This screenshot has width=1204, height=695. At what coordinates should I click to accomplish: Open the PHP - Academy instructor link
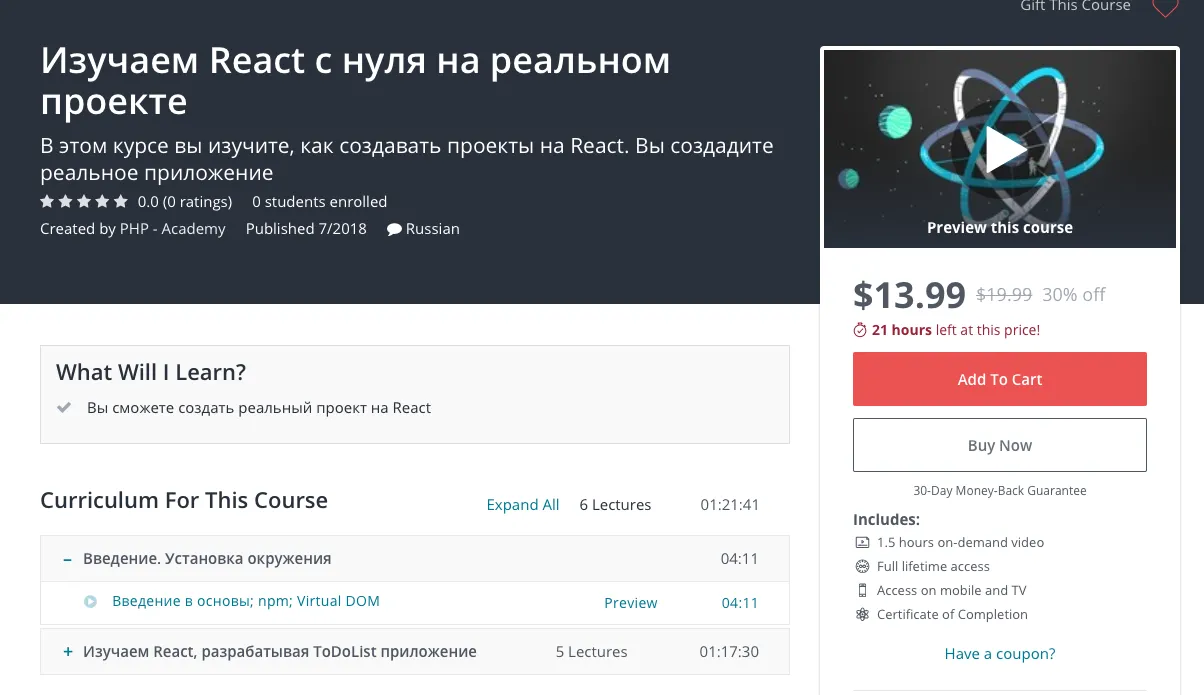172,229
